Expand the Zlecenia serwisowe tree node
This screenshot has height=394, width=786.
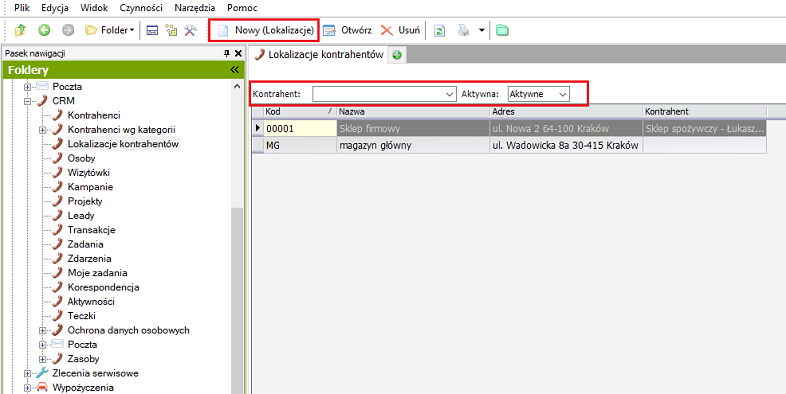coord(28,373)
